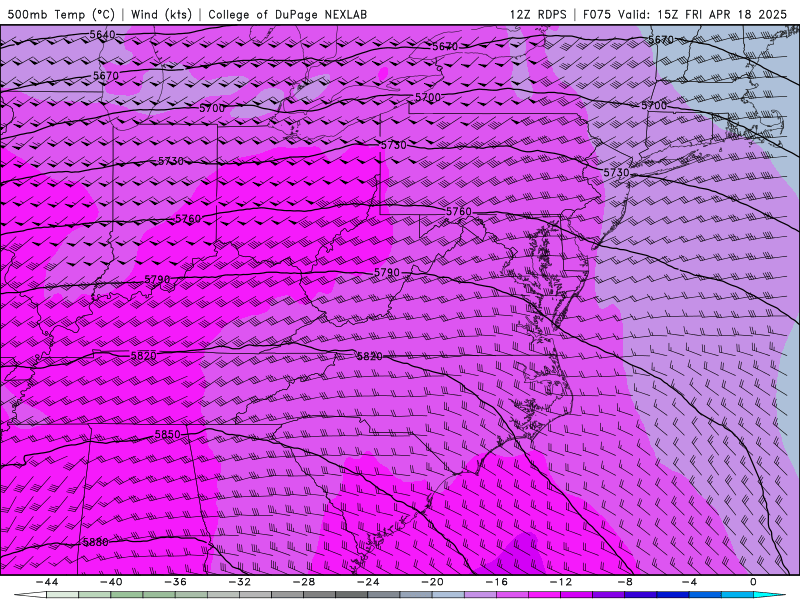Image resolution: width=800 pixels, height=600 pixels.
Task: Click the -28 value on the color scale
Action: pyautogui.click(x=304, y=582)
